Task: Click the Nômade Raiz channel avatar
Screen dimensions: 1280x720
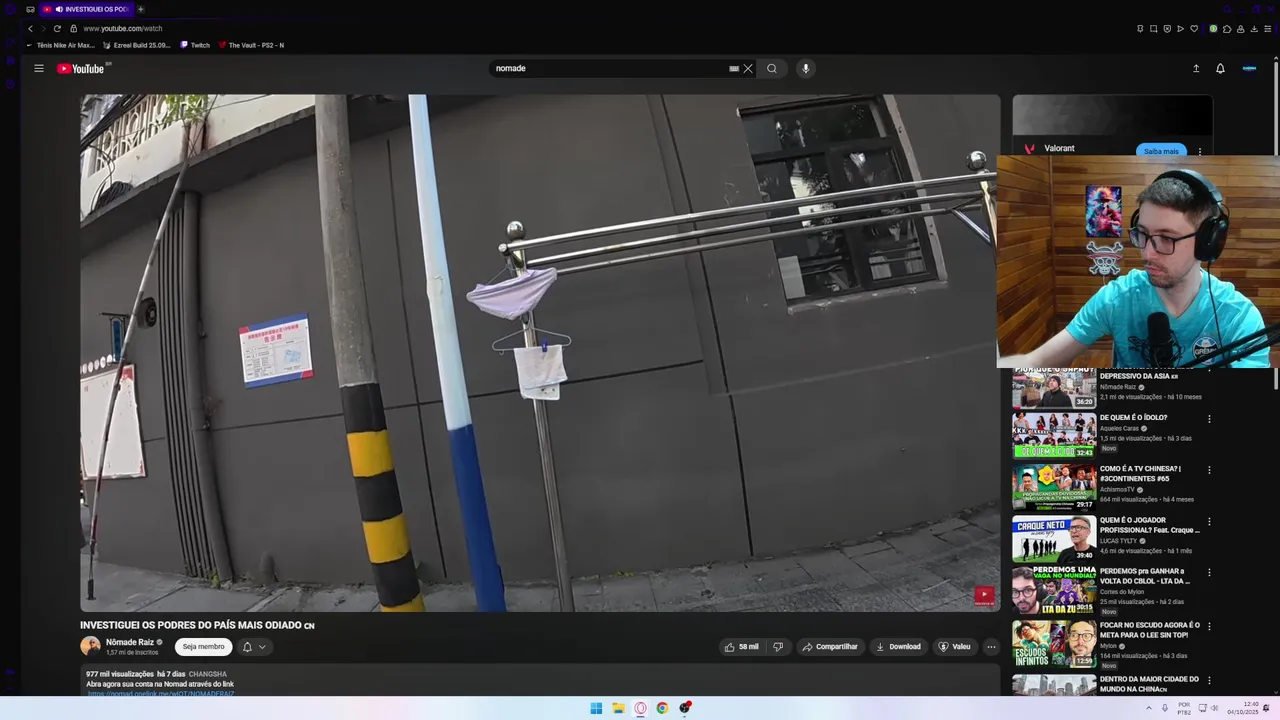Action: click(90, 646)
